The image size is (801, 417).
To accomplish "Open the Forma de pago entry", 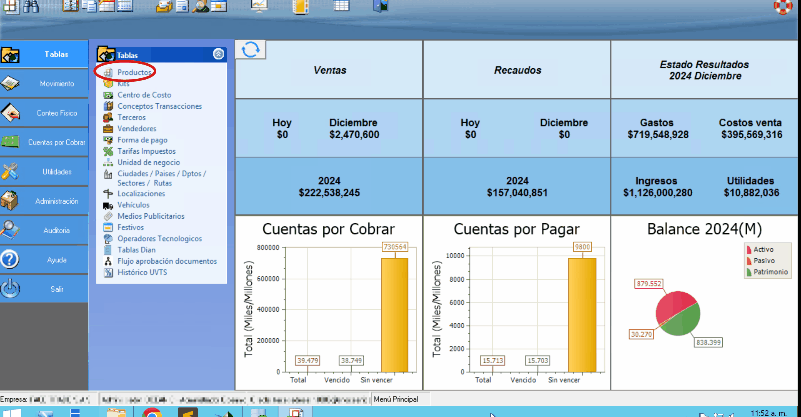I will pos(142,140).
